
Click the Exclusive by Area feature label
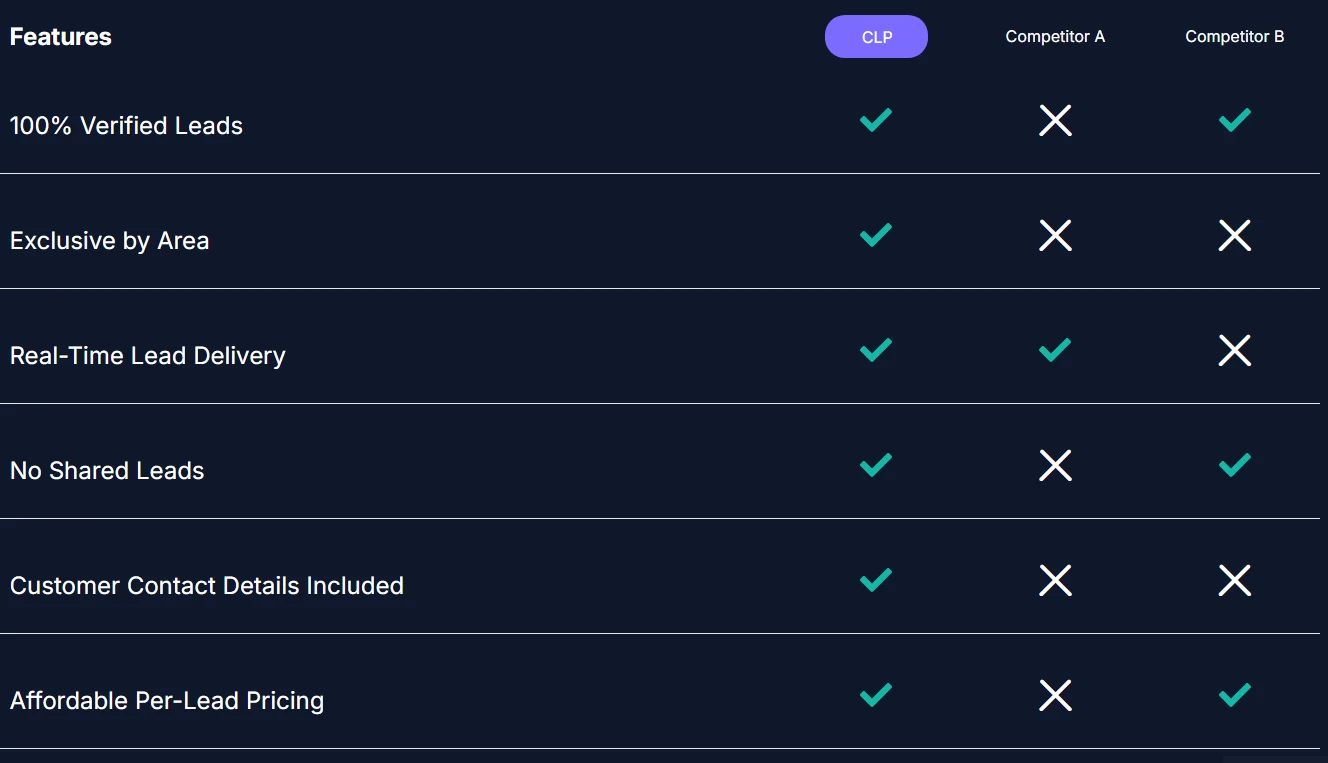point(110,241)
